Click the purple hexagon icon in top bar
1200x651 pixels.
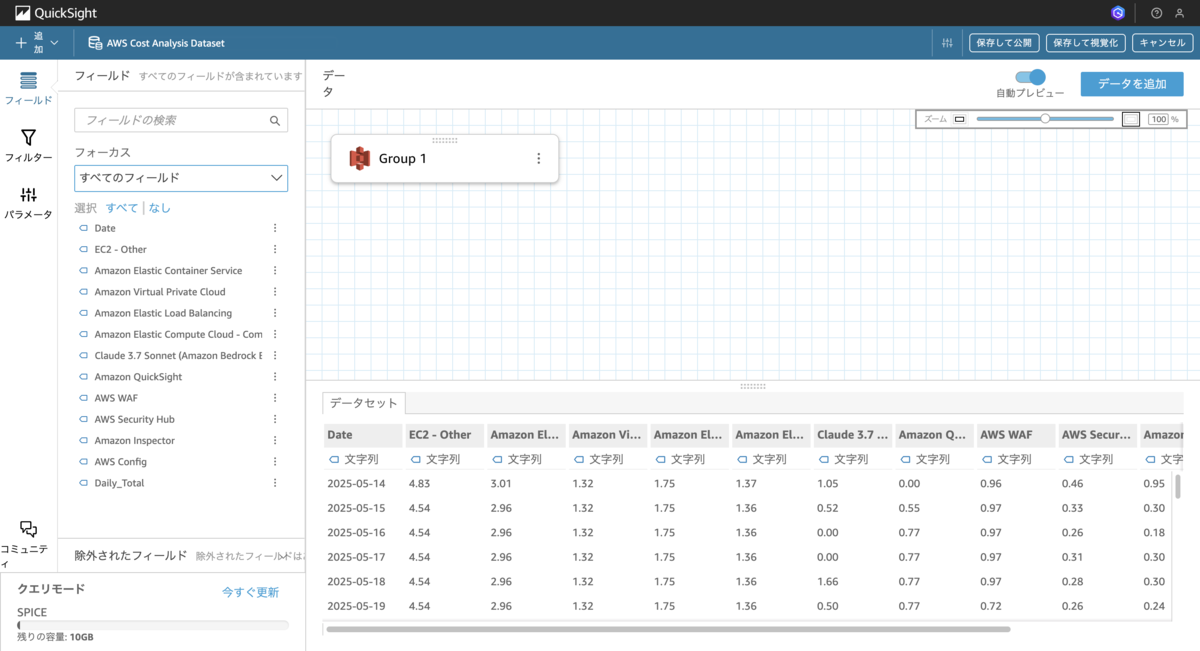[1118, 13]
